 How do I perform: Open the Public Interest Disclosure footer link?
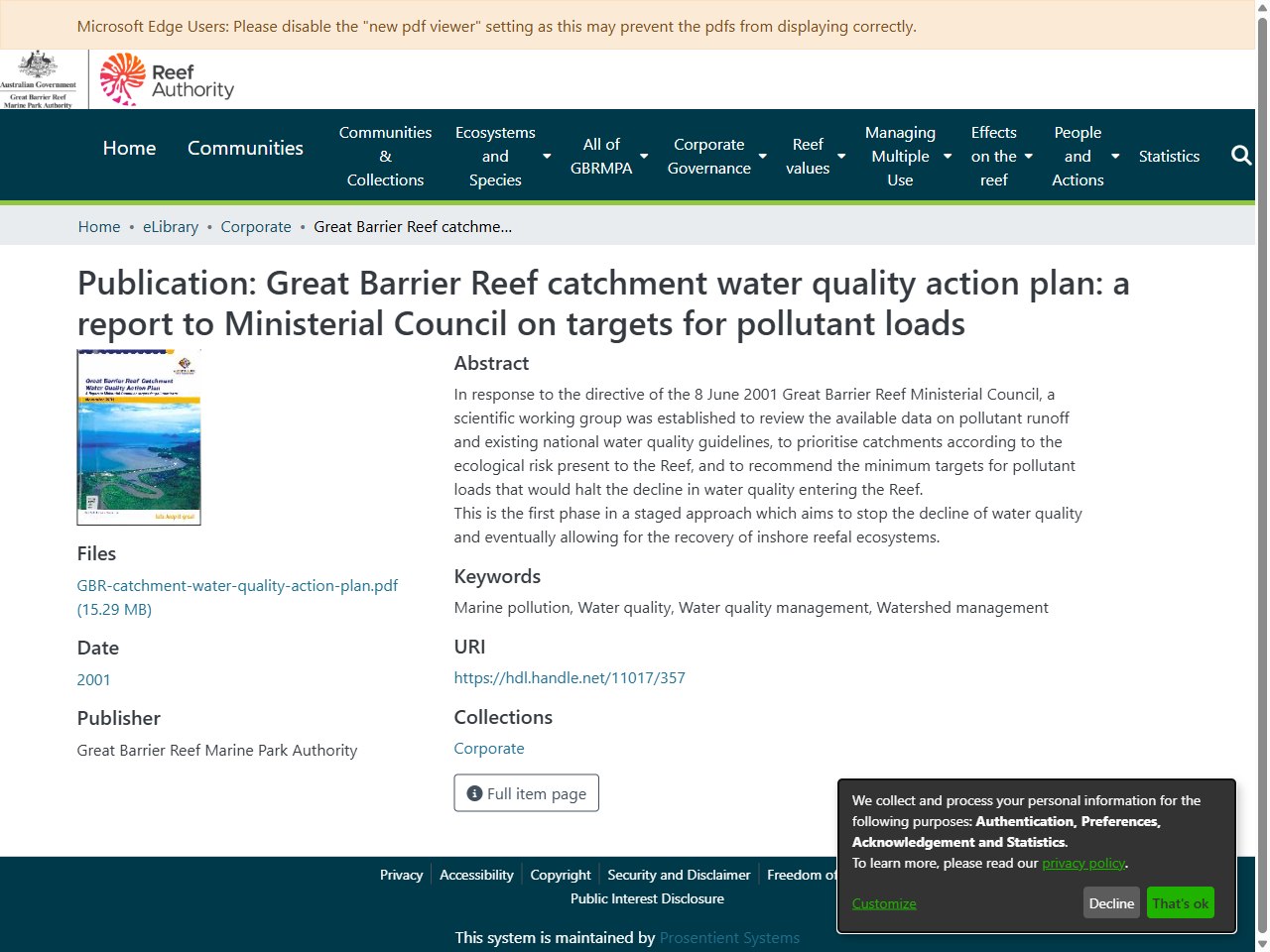click(647, 898)
